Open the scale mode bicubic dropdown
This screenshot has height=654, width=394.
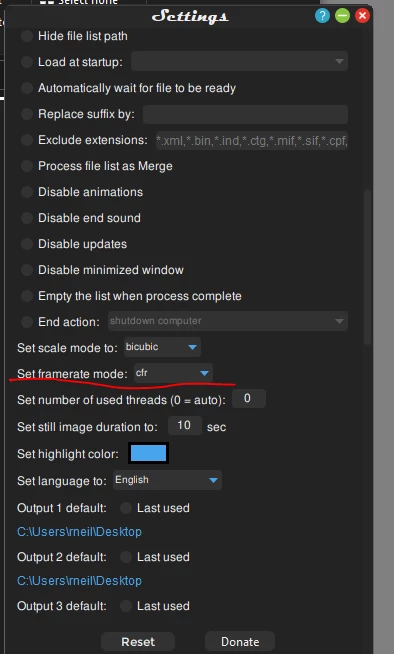pos(162,347)
